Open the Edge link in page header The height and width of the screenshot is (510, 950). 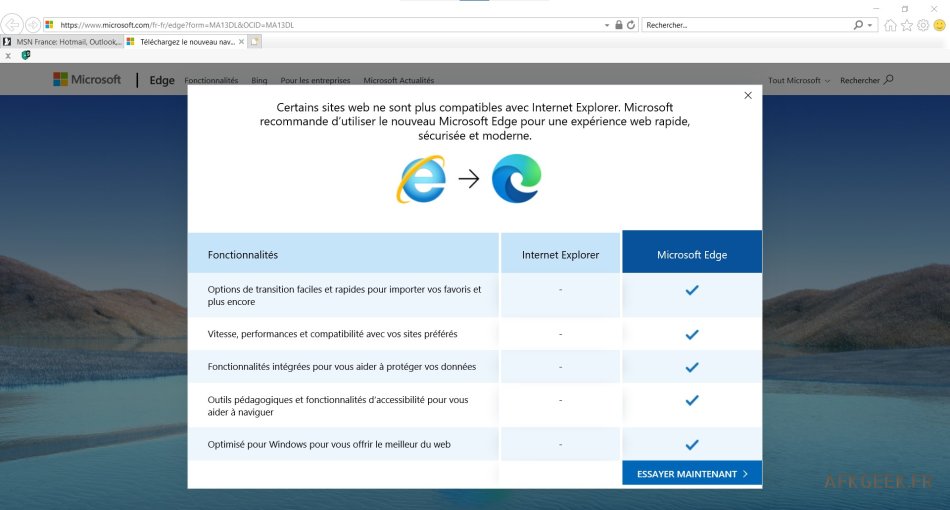pos(162,80)
